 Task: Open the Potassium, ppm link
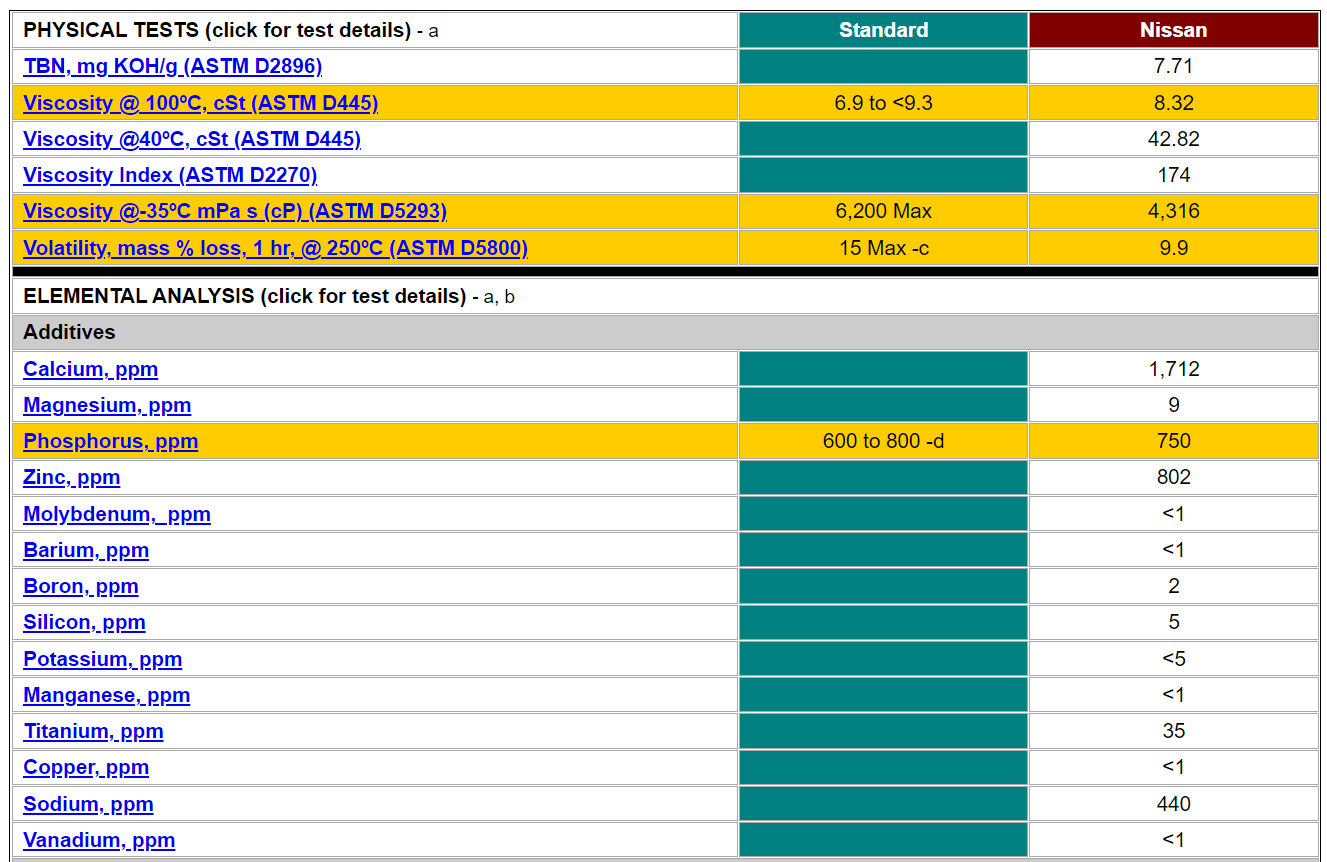coord(102,659)
